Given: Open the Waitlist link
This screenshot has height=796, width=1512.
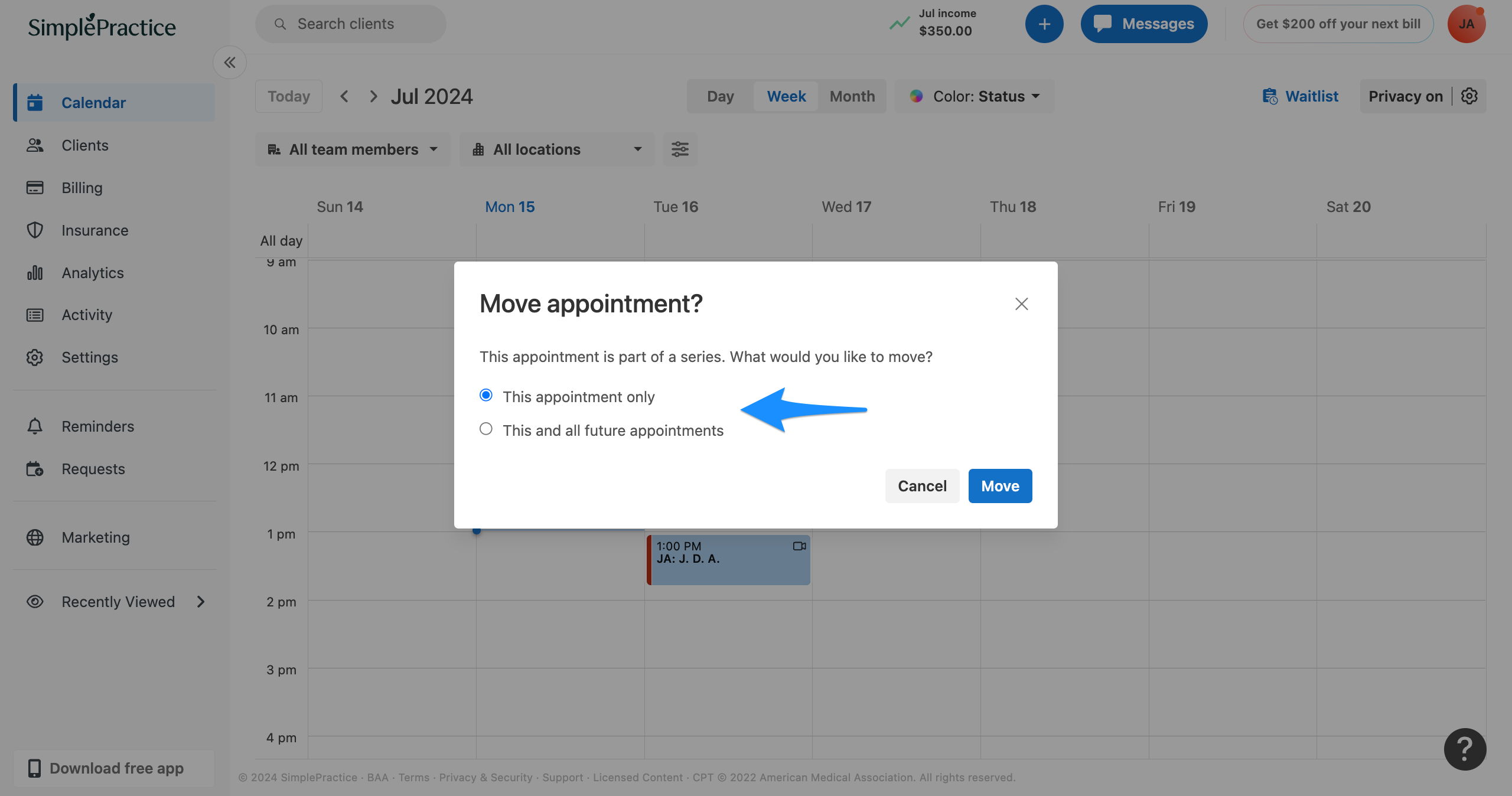Looking at the screenshot, I should coord(1300,96).
